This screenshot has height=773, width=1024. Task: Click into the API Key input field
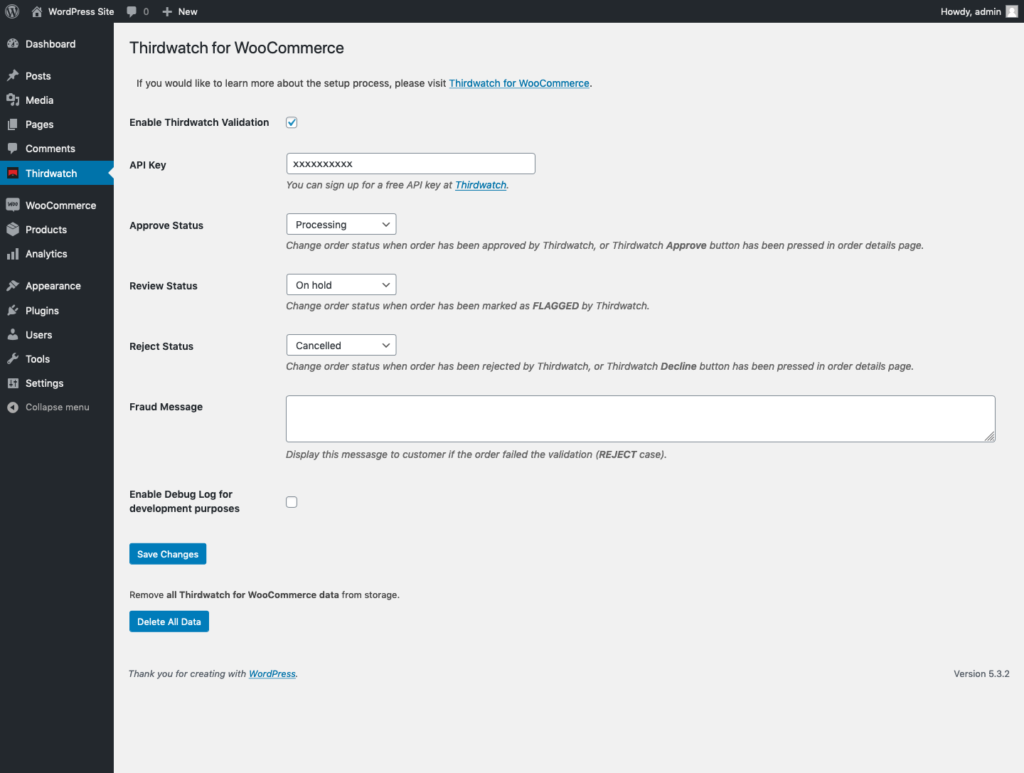pos(410,164)
